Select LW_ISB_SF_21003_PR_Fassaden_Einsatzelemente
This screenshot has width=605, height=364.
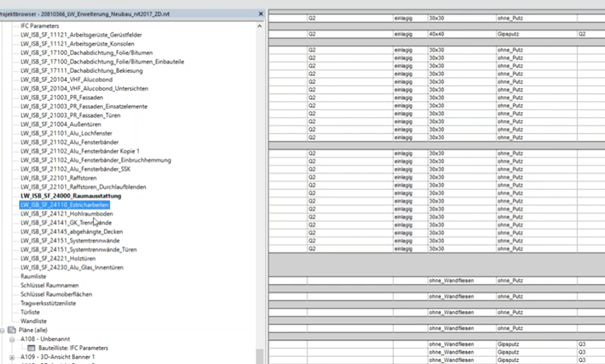(84, 107)
